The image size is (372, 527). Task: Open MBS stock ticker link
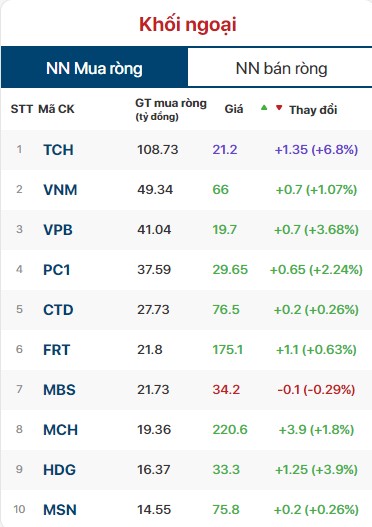59,390
